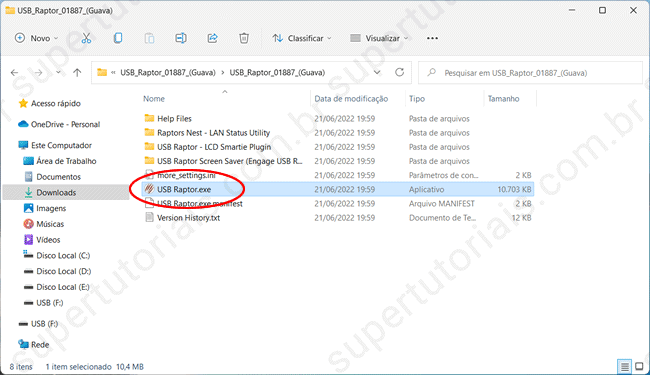Open the three-dots more options menu

432,38
